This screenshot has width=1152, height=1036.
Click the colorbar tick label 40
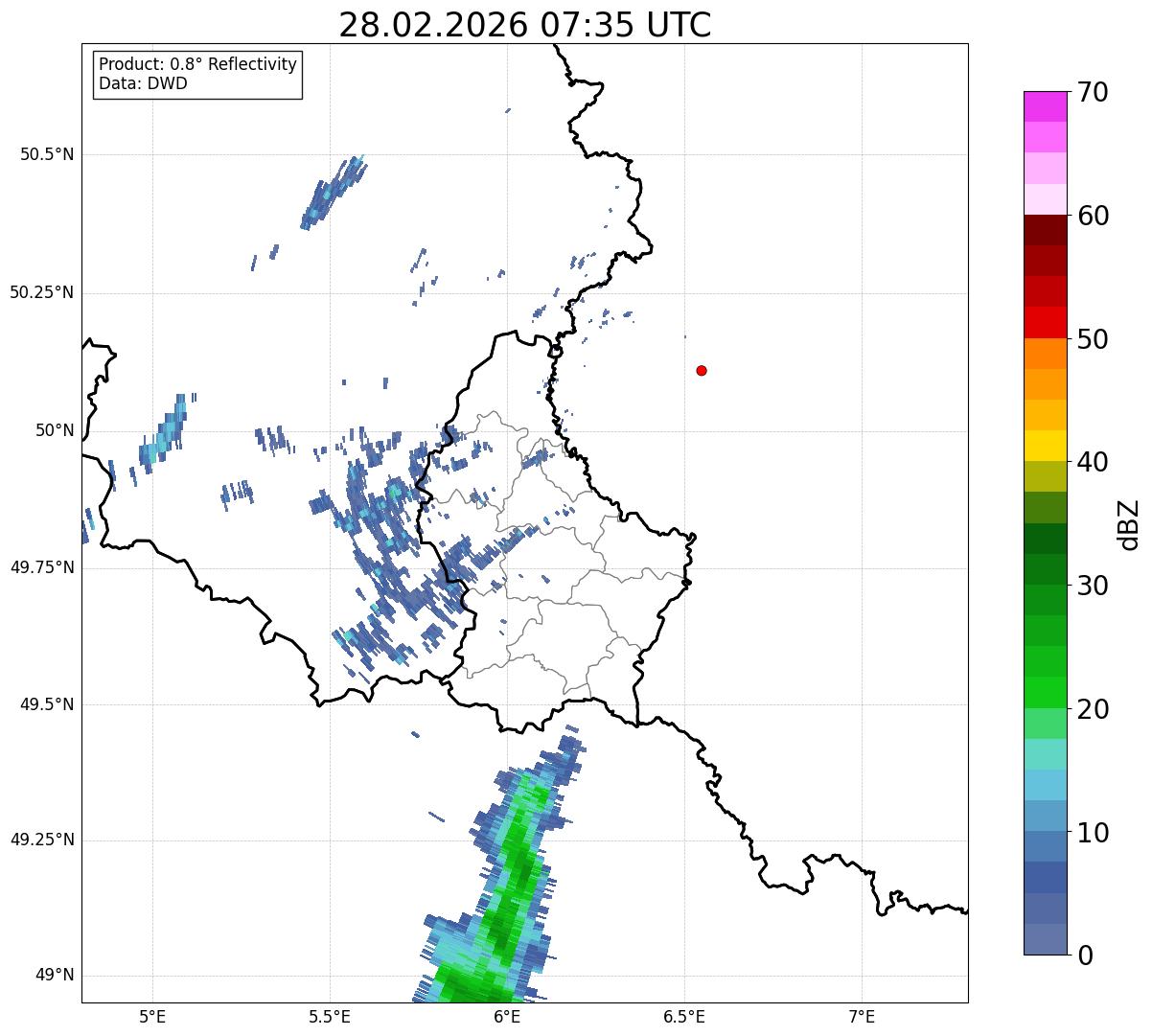[x=1093, y=462]
